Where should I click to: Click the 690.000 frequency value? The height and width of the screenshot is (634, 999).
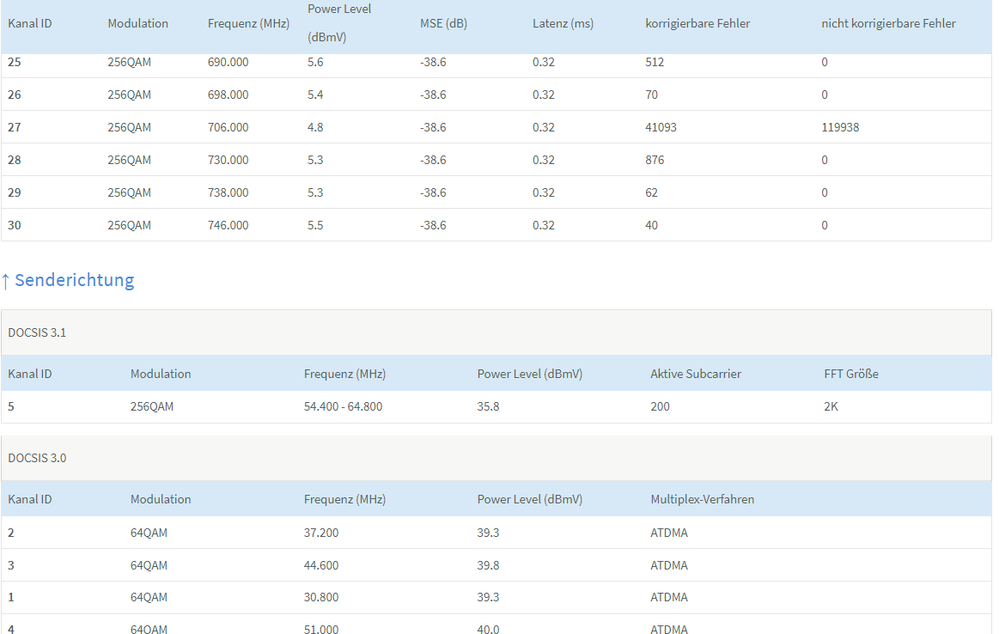pos(228,62)
